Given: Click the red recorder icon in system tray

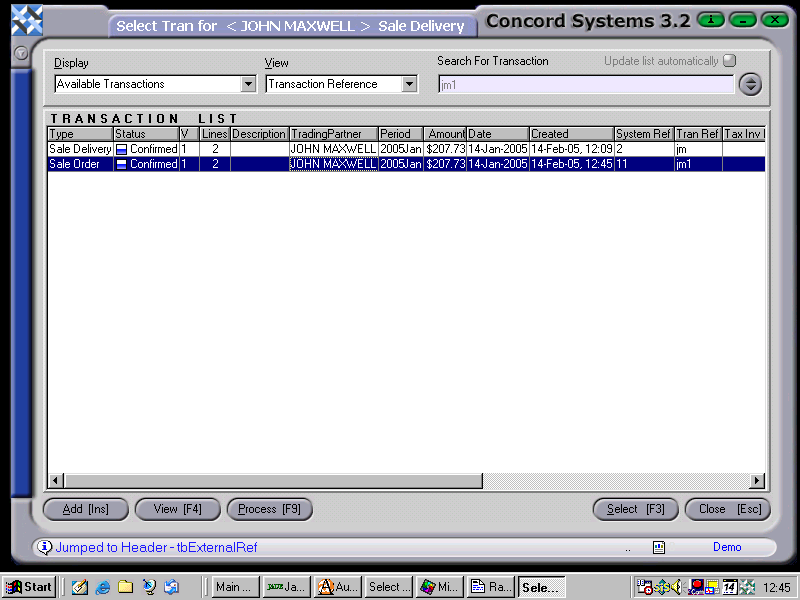Looking at the screenshot, I should click(698, 587).
